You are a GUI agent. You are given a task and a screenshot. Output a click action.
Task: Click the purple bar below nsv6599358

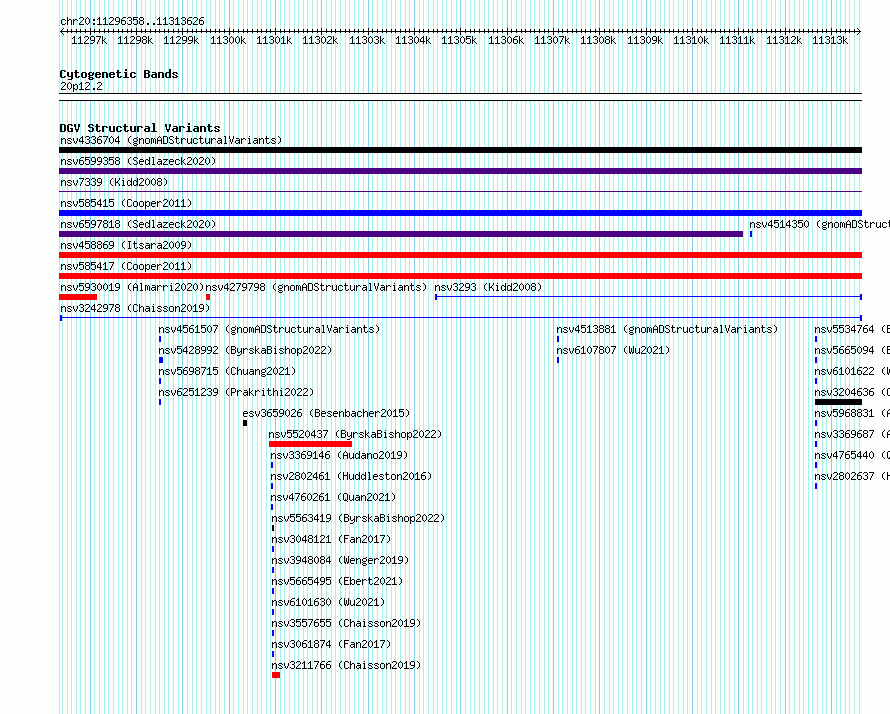[460, 171]
